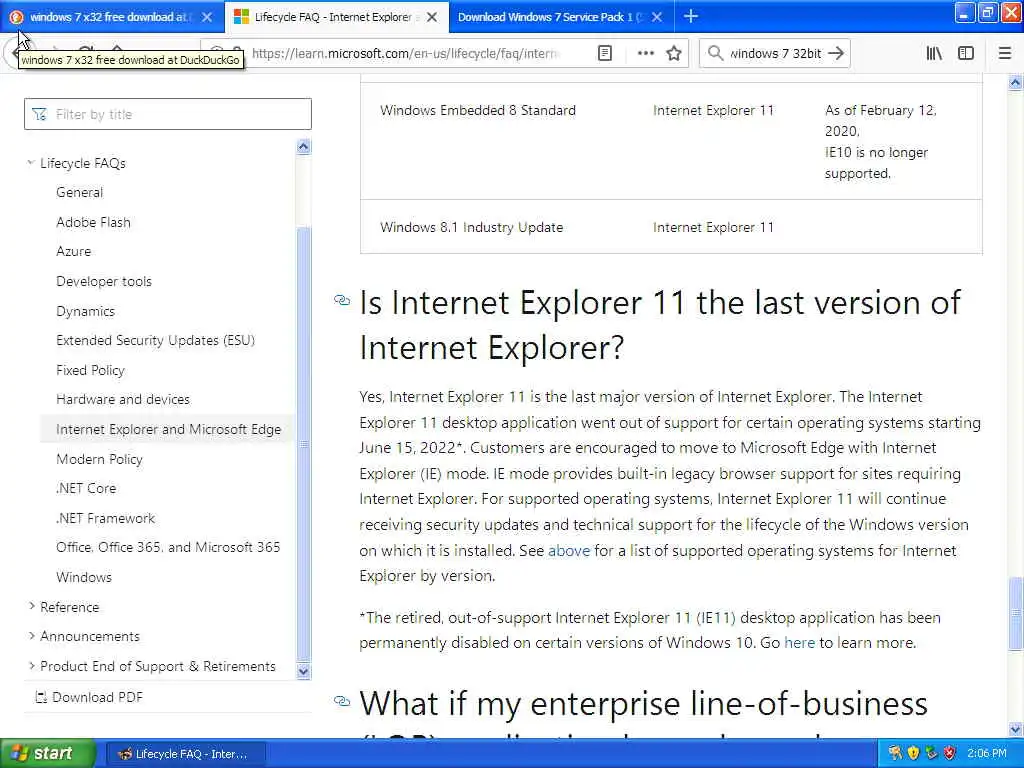This screenshot has height=768, width=1024.
Task: Open the .NET Framework entry
Action: [106, 519]
